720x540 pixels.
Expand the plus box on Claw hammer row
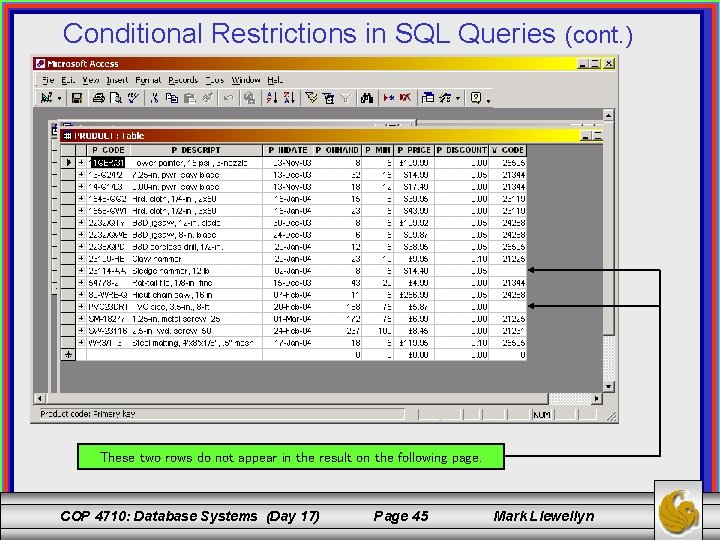coord(81,259)
